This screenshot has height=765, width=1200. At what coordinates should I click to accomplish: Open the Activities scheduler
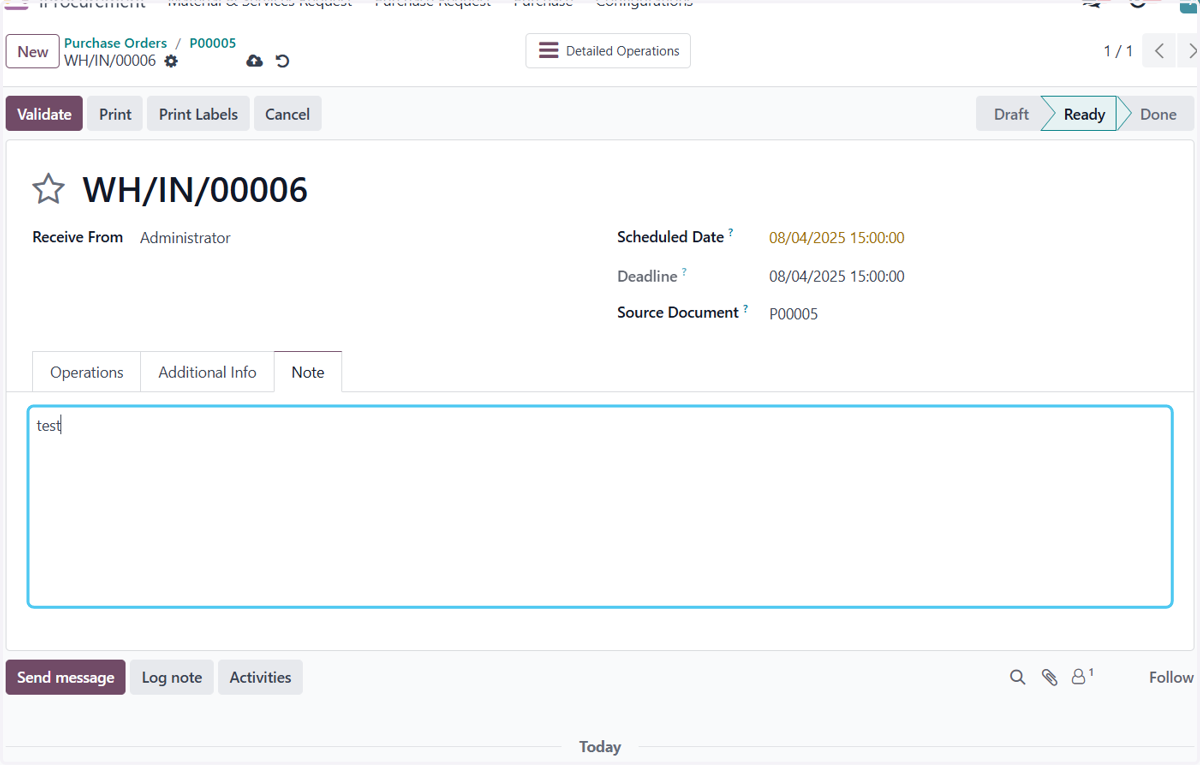click(260, 677)
